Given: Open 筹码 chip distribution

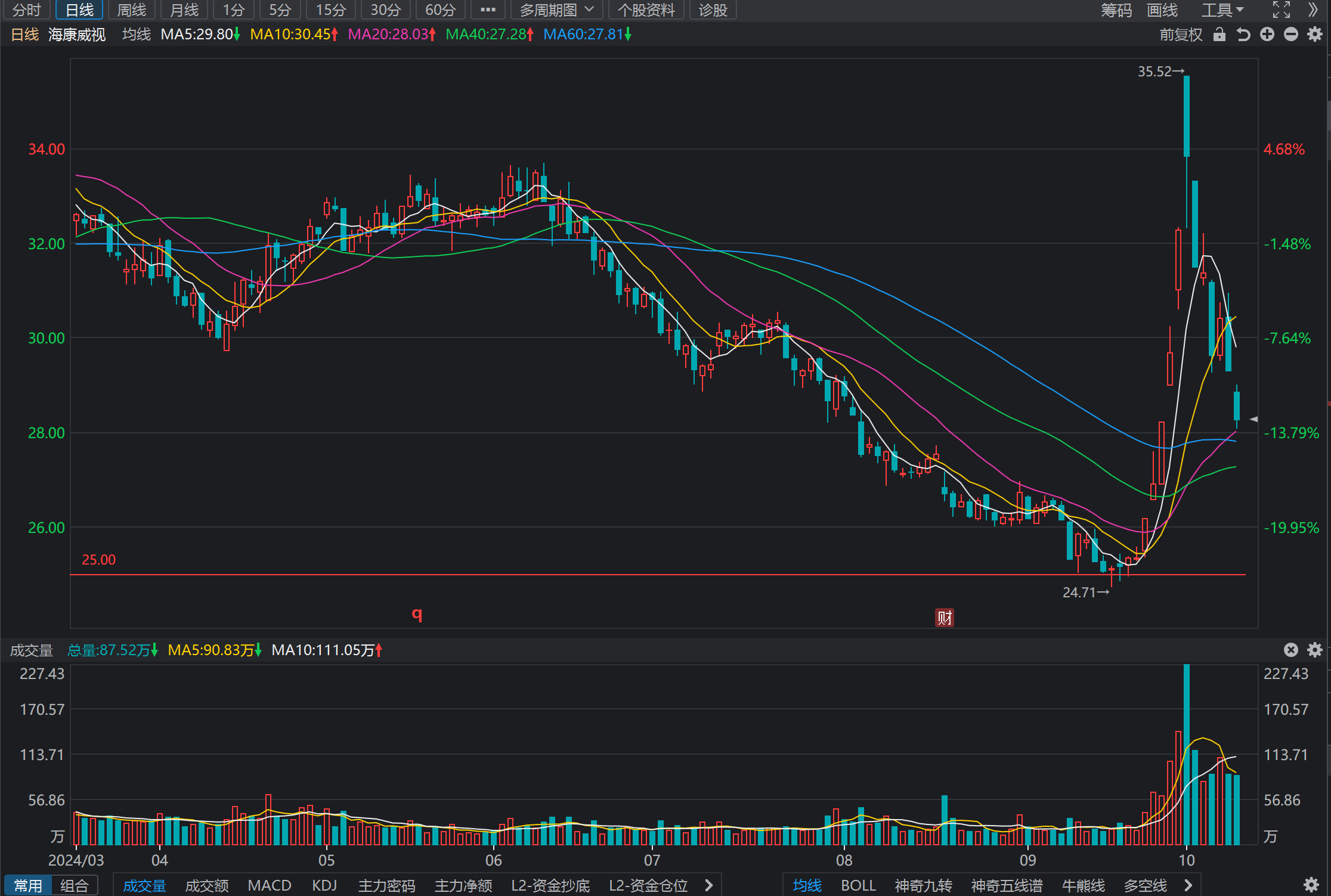Looking at the screenshot, I should (1116, 10).
